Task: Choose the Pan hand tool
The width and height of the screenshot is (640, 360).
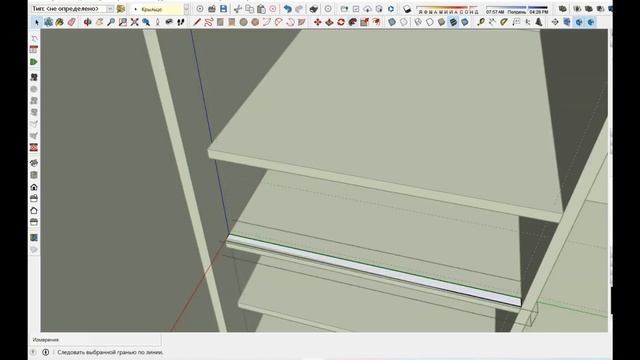Action: [x=99, y=22]
